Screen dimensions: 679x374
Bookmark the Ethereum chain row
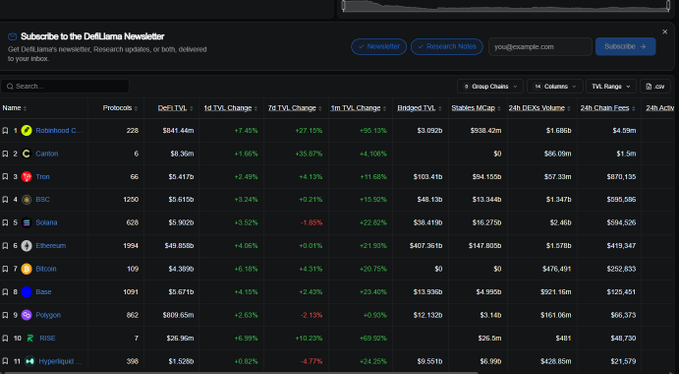tap(5, 246)
